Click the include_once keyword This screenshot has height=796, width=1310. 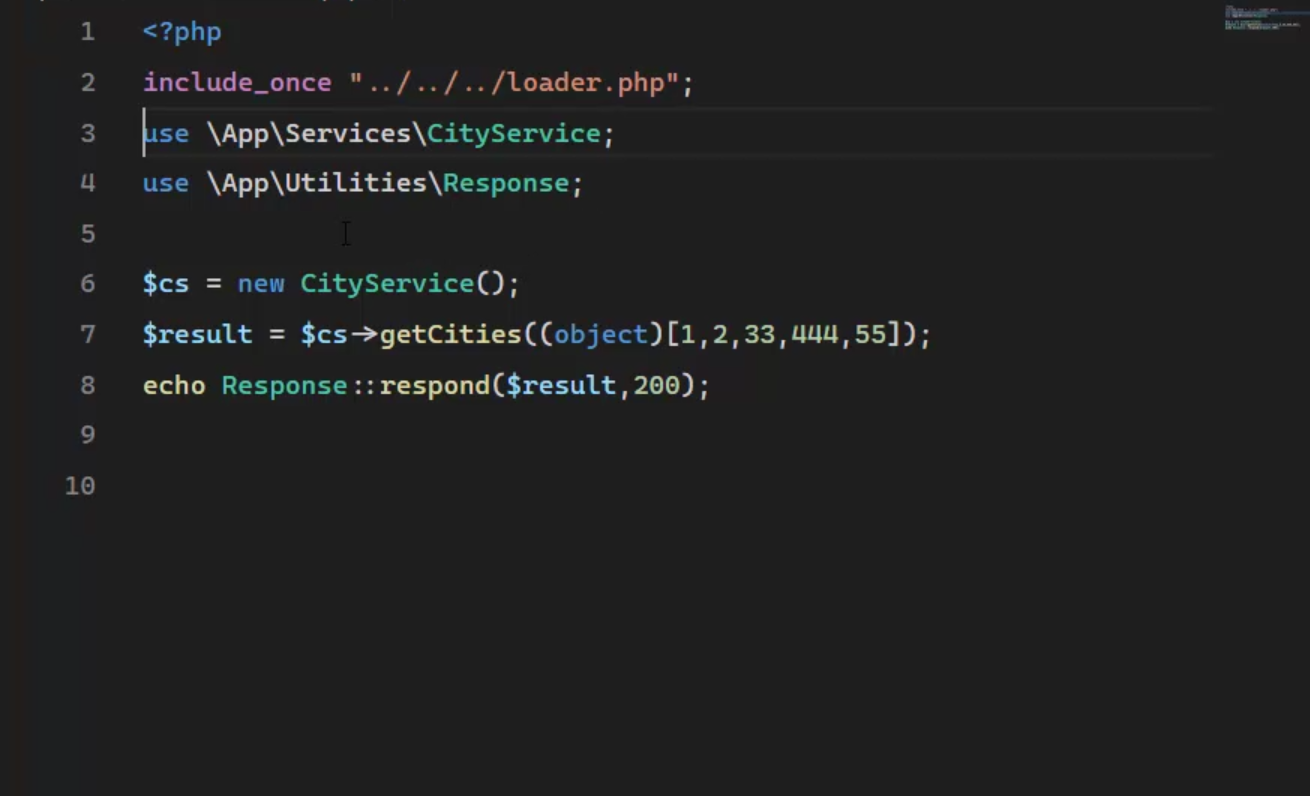click(237, 82)
